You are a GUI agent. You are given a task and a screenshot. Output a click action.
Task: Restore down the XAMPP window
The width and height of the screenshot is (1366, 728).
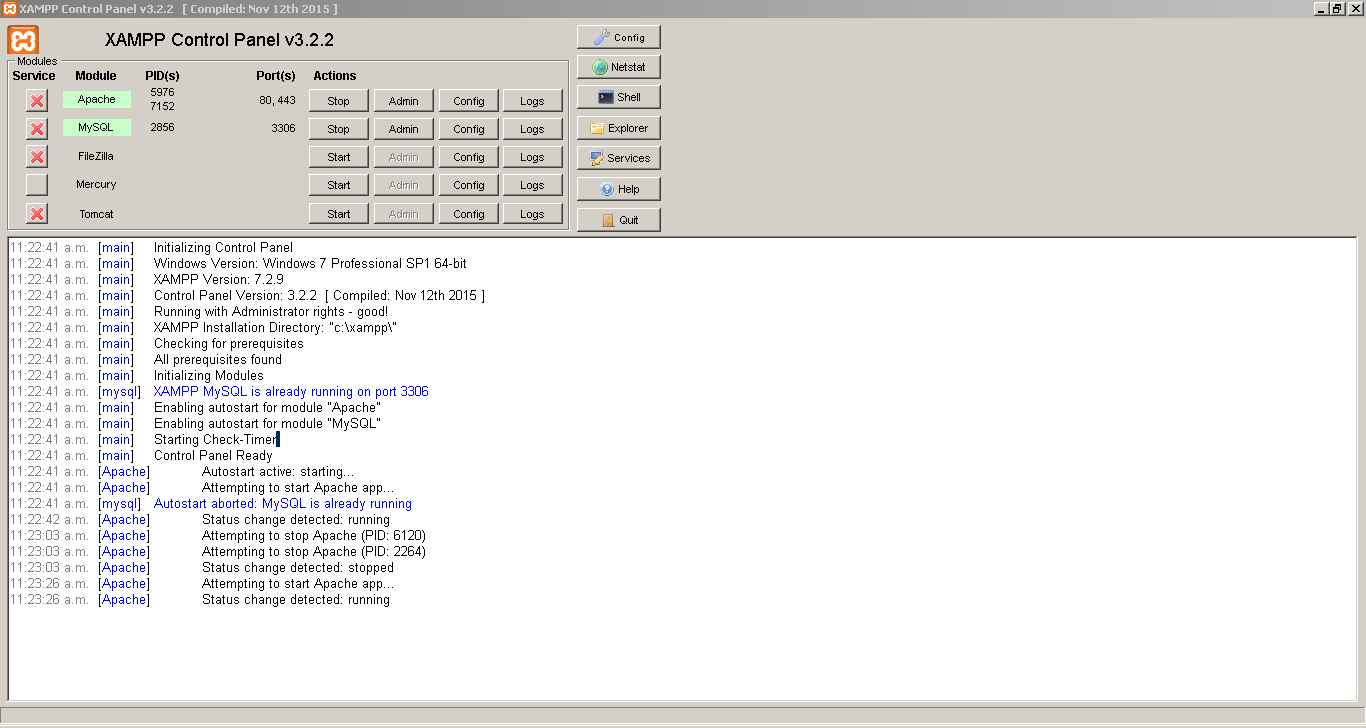(1337, 8)
